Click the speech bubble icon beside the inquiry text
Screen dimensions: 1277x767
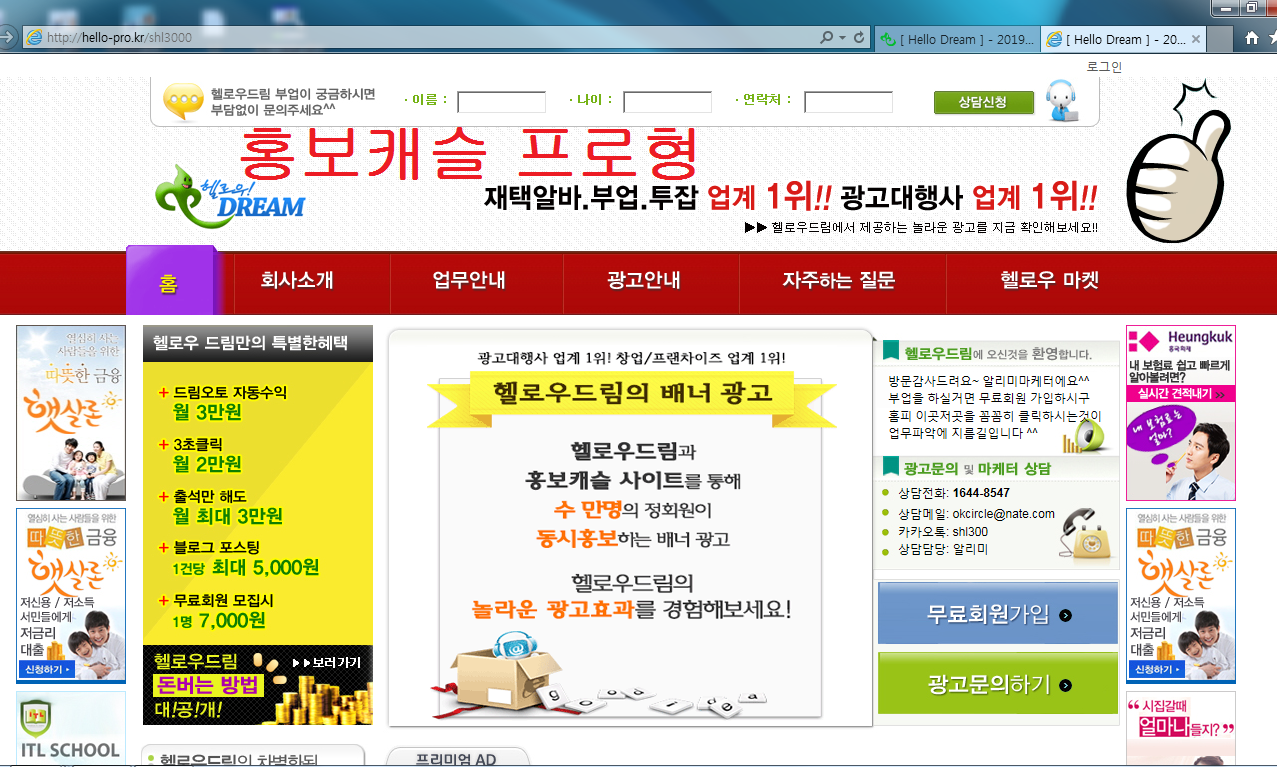click(182, 99)
